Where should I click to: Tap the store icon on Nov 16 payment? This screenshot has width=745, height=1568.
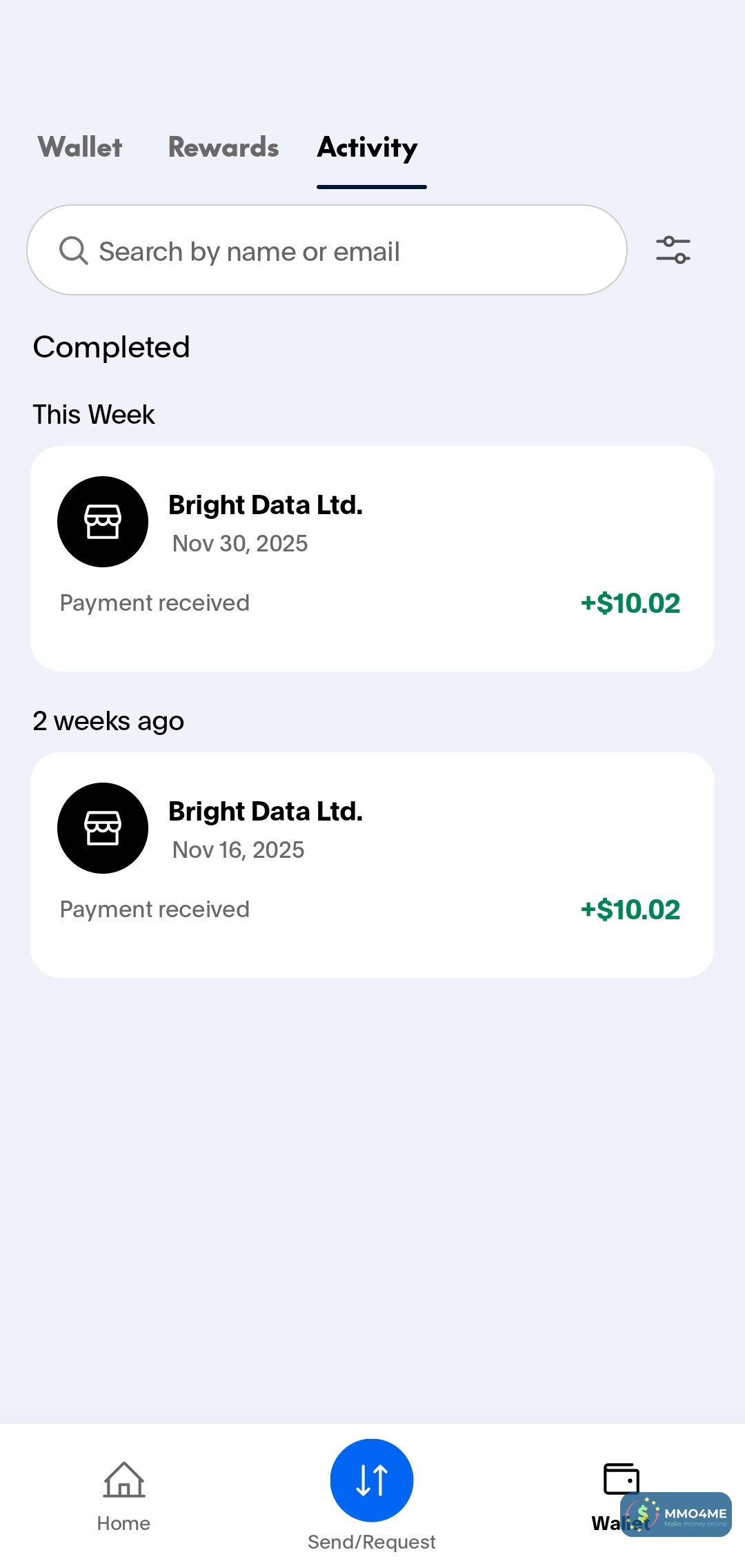(x=103, y=828)
